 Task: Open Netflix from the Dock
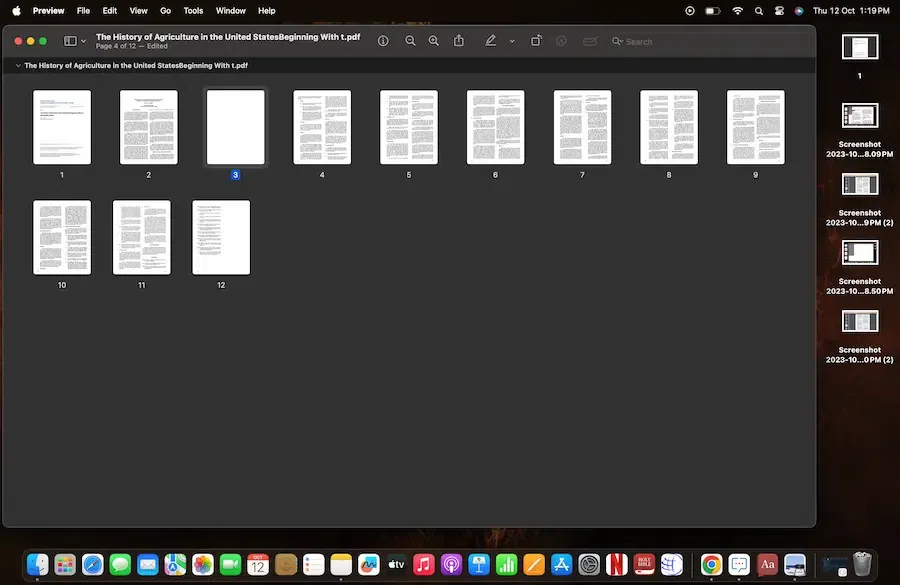point(617,564)
